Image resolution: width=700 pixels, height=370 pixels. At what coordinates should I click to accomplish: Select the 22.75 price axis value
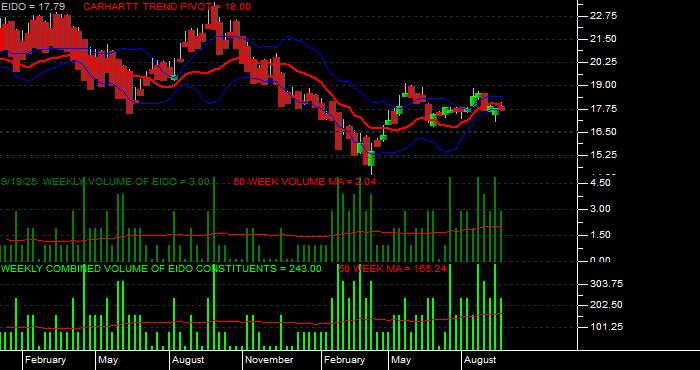604,16
